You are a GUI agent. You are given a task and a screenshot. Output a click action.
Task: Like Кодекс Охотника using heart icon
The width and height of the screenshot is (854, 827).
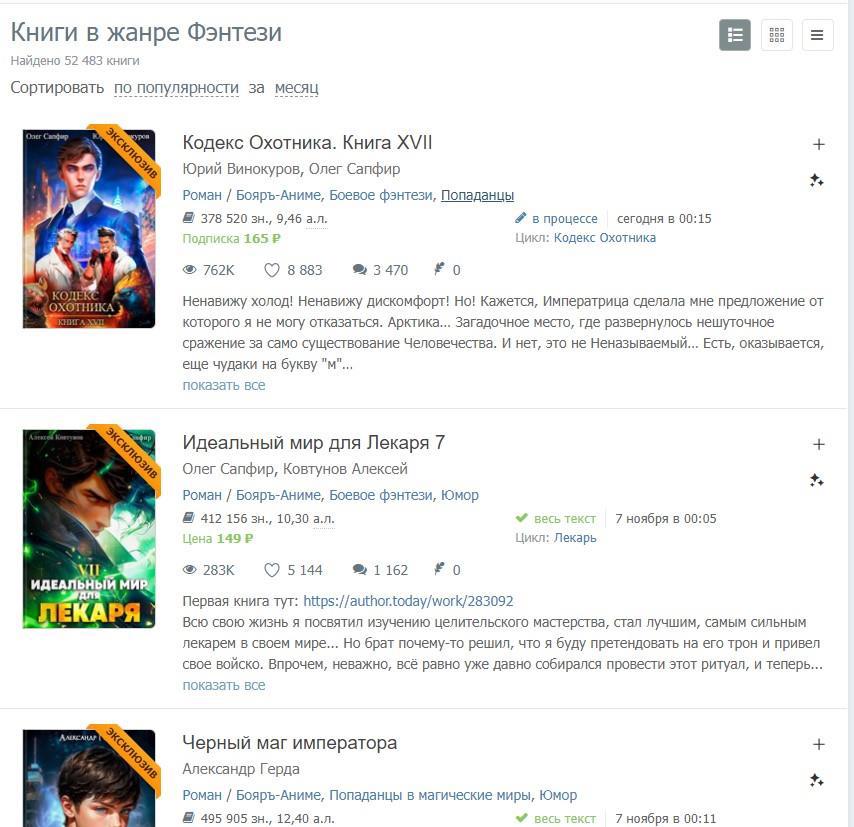click(x=272, y=270)
